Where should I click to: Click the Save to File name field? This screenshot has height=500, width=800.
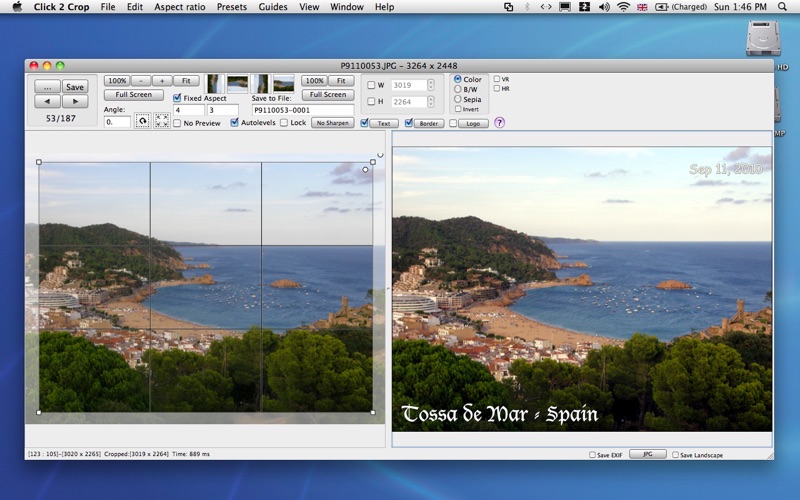[x=303, y=110]
